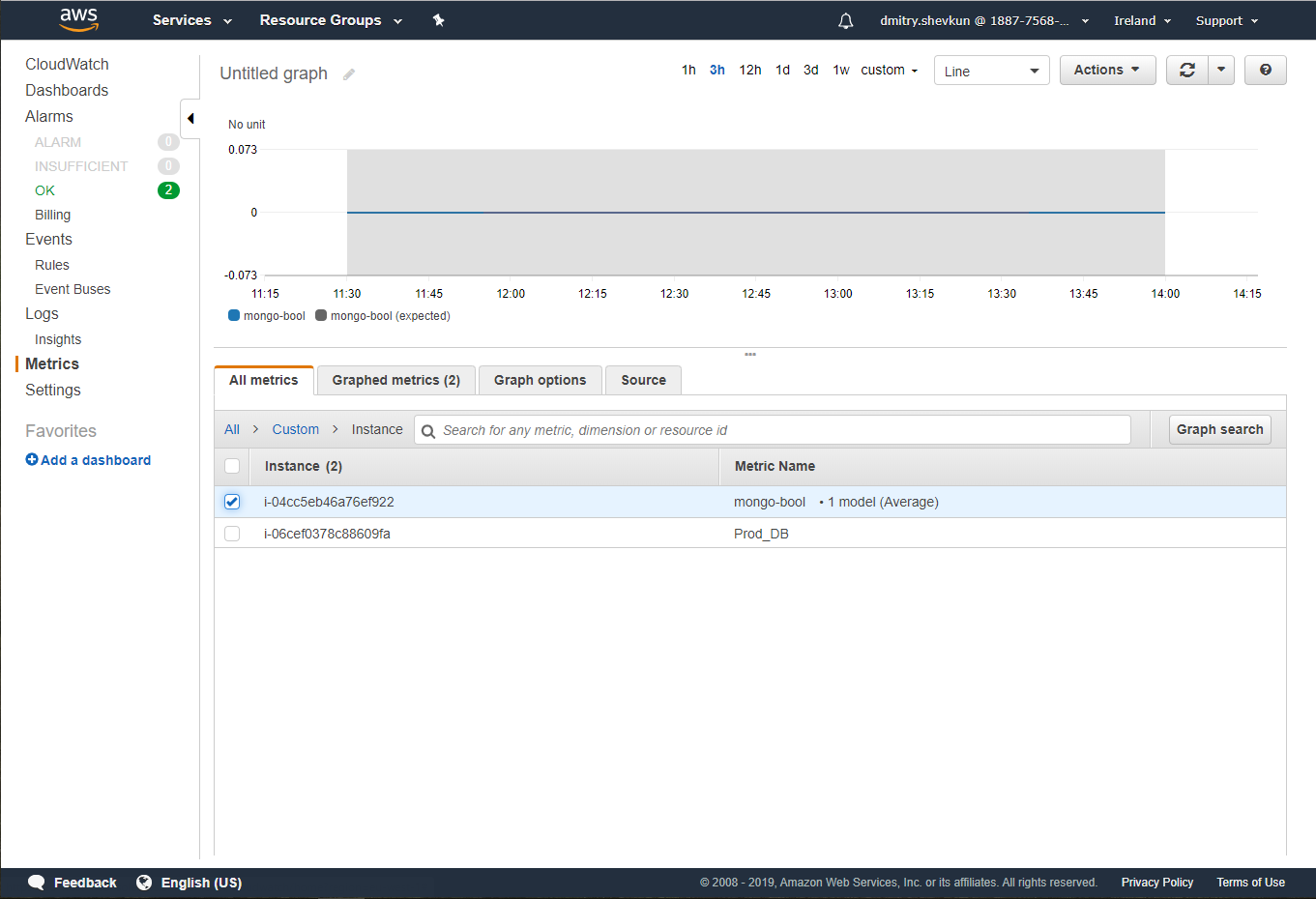Screen dimensions: 1316x899
Task: Open the notifications bell icon
Action: (x=845, y=21)
